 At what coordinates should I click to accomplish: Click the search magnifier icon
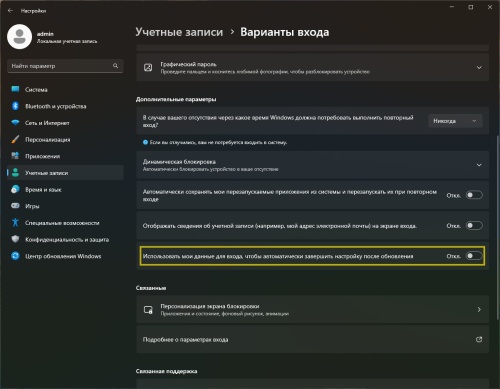115,66
